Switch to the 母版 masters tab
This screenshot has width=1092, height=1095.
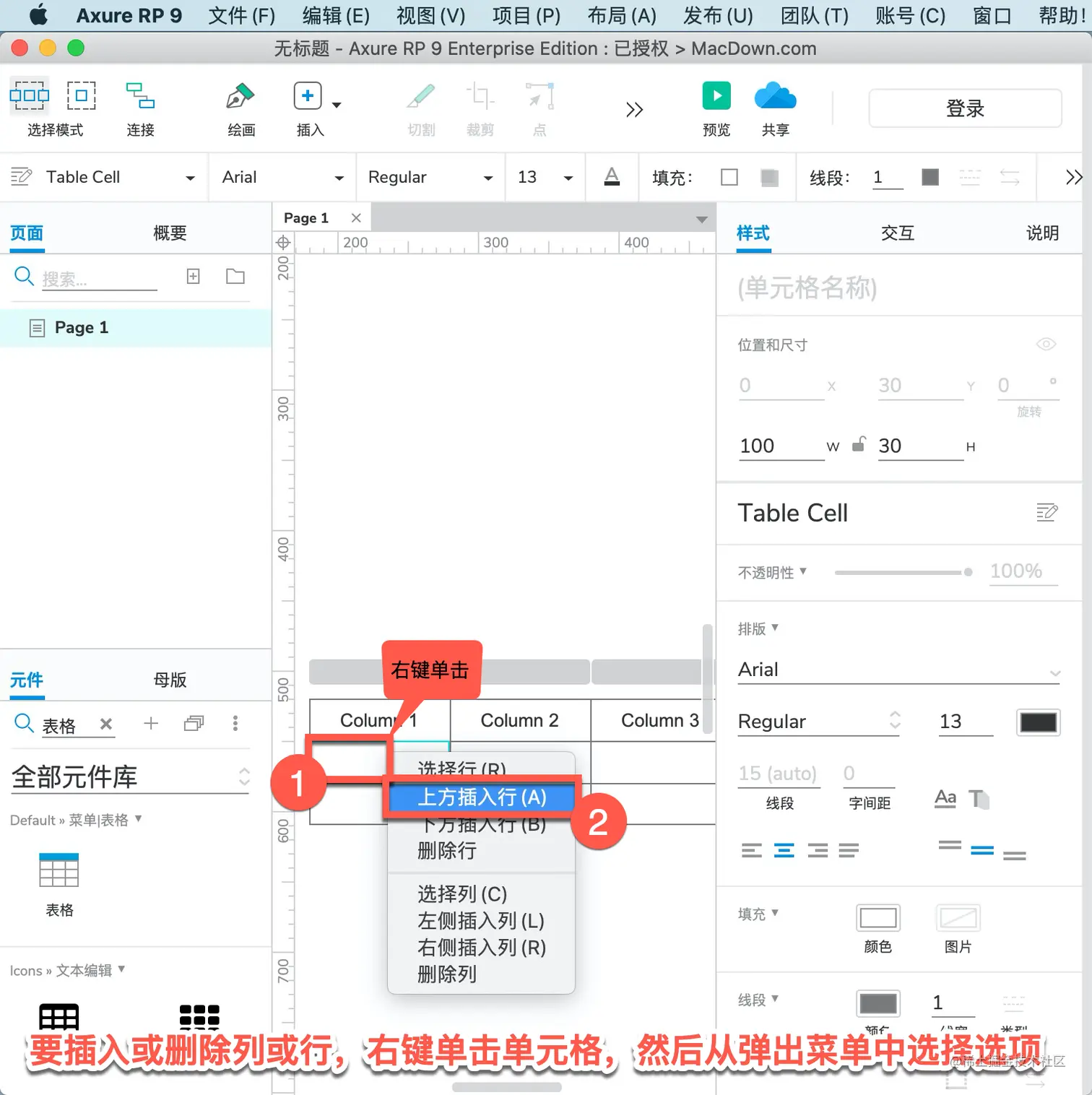170,680
